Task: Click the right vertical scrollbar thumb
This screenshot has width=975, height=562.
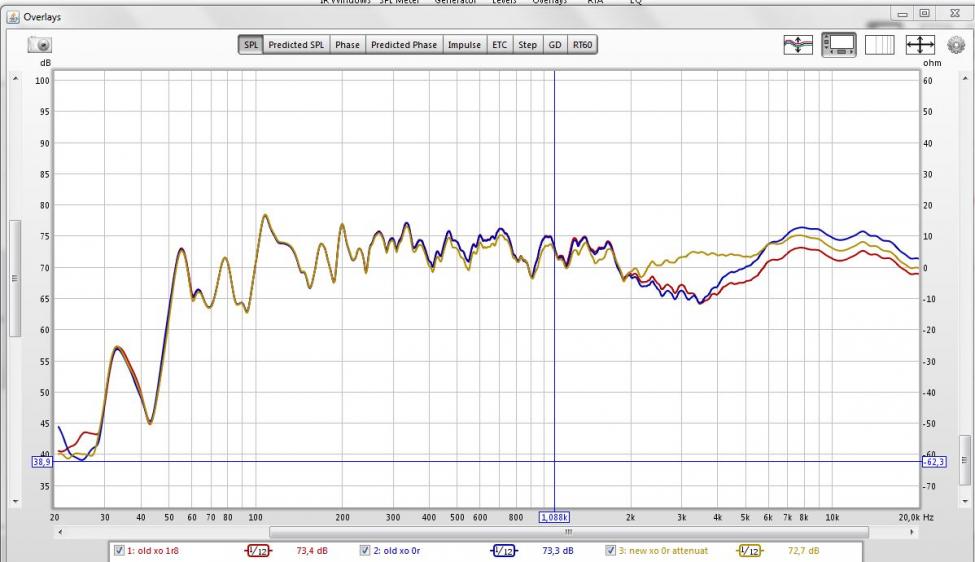Action: [964, 460]
